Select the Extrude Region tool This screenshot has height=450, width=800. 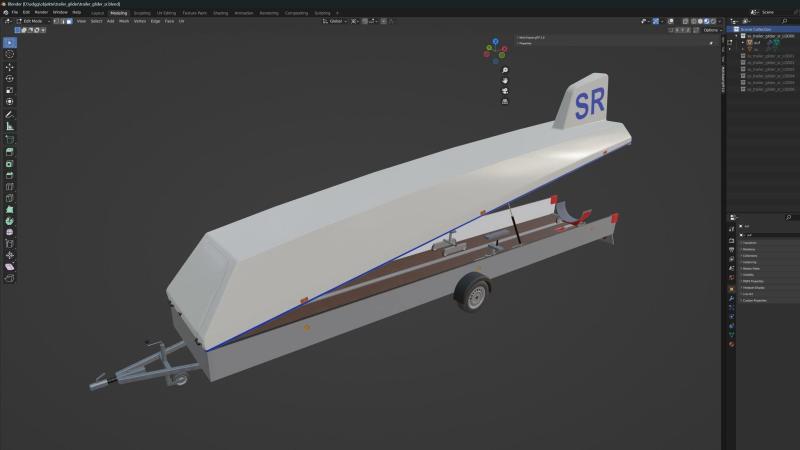point(10,152)
